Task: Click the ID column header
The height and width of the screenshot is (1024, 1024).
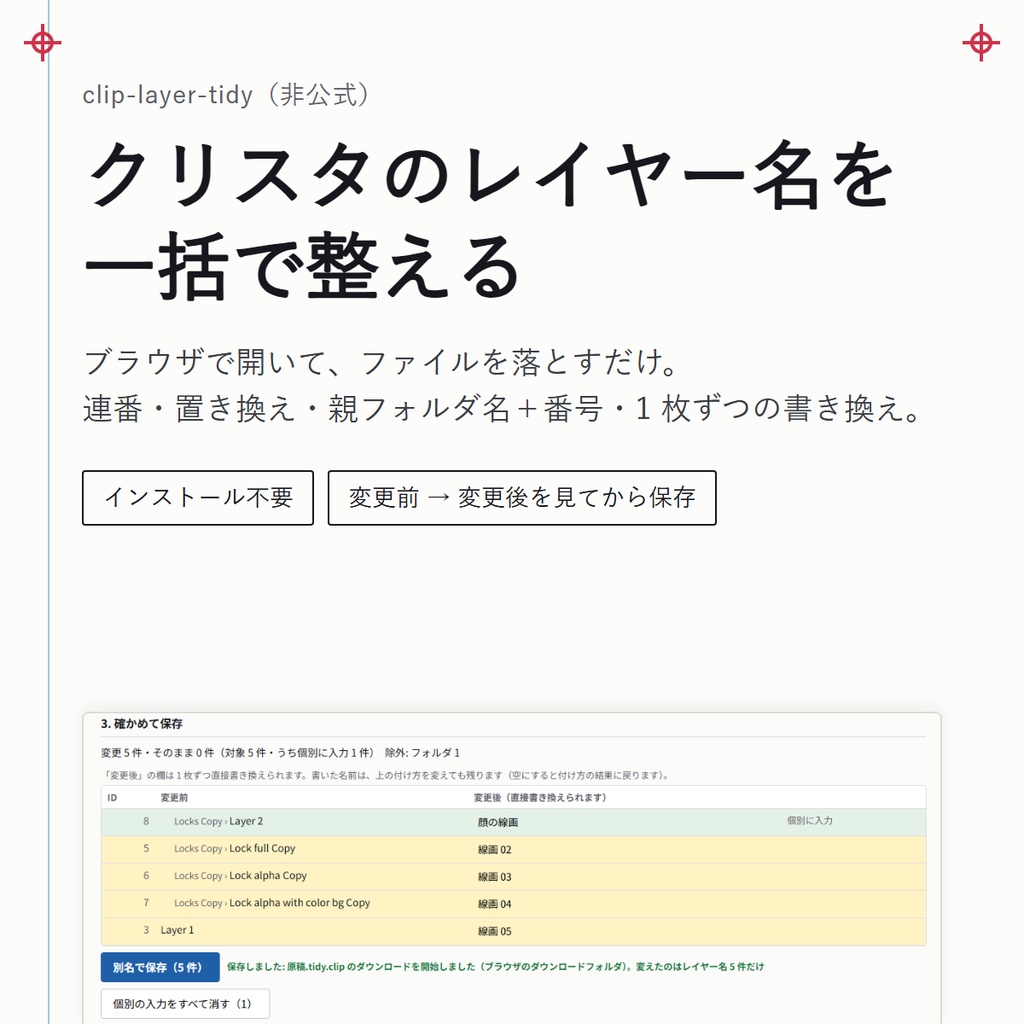Action: [112, 797]
